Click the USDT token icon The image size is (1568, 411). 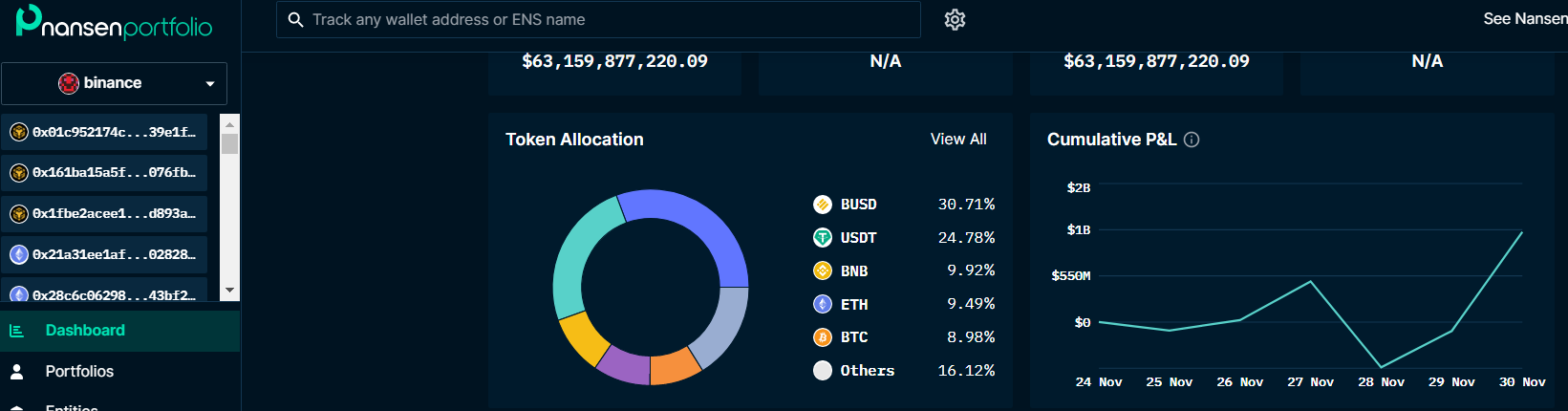click(x=822, y=238)
